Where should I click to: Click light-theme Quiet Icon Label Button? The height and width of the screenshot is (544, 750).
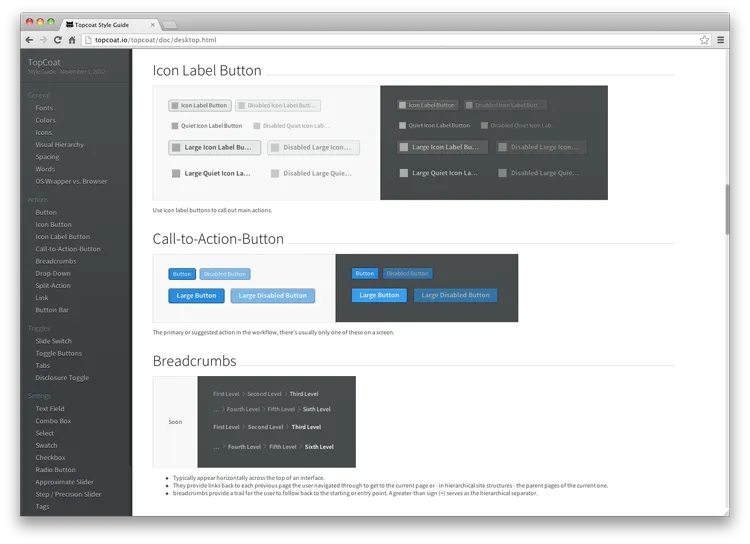point(207,126)
